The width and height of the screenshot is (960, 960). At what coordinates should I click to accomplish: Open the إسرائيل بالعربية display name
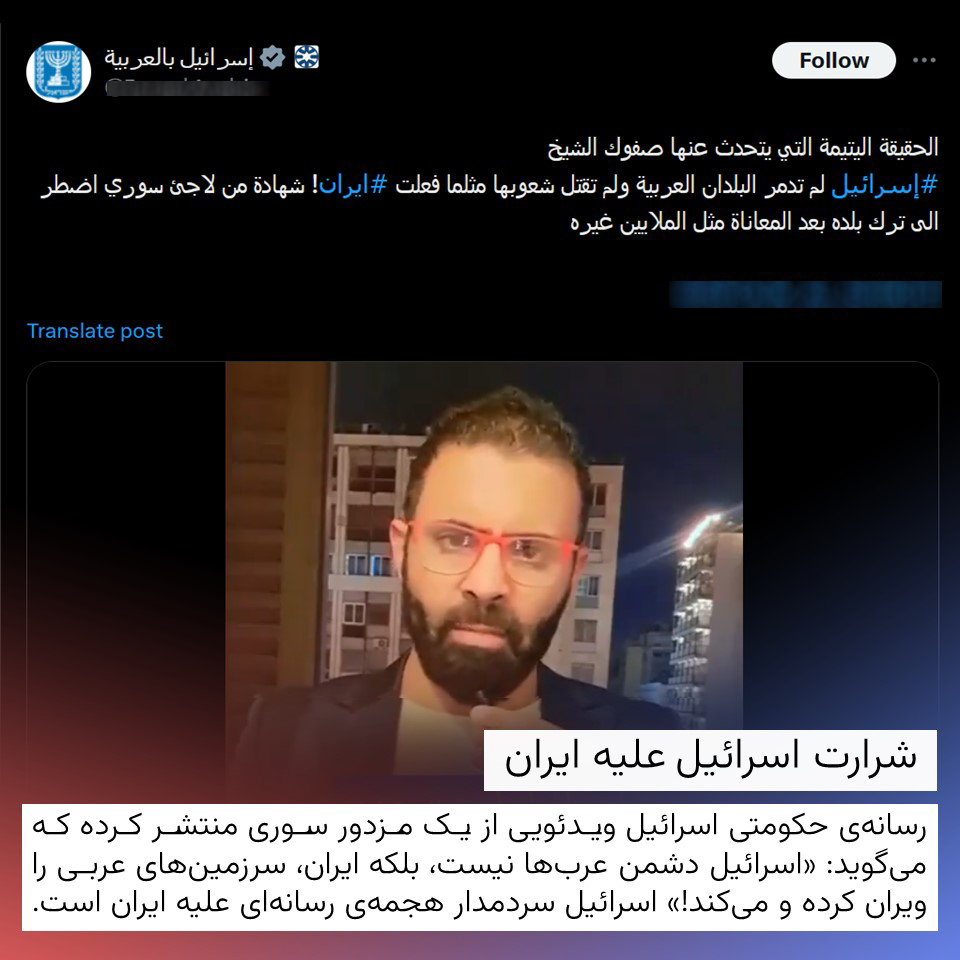tap(179, 58)
